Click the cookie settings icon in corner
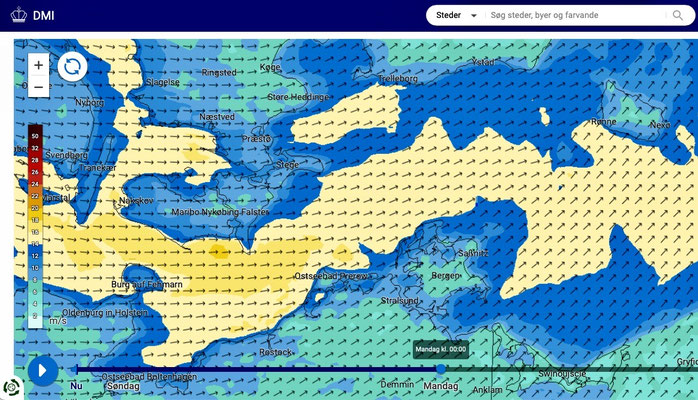Viewport: 698px width, 400px height. 11,388
